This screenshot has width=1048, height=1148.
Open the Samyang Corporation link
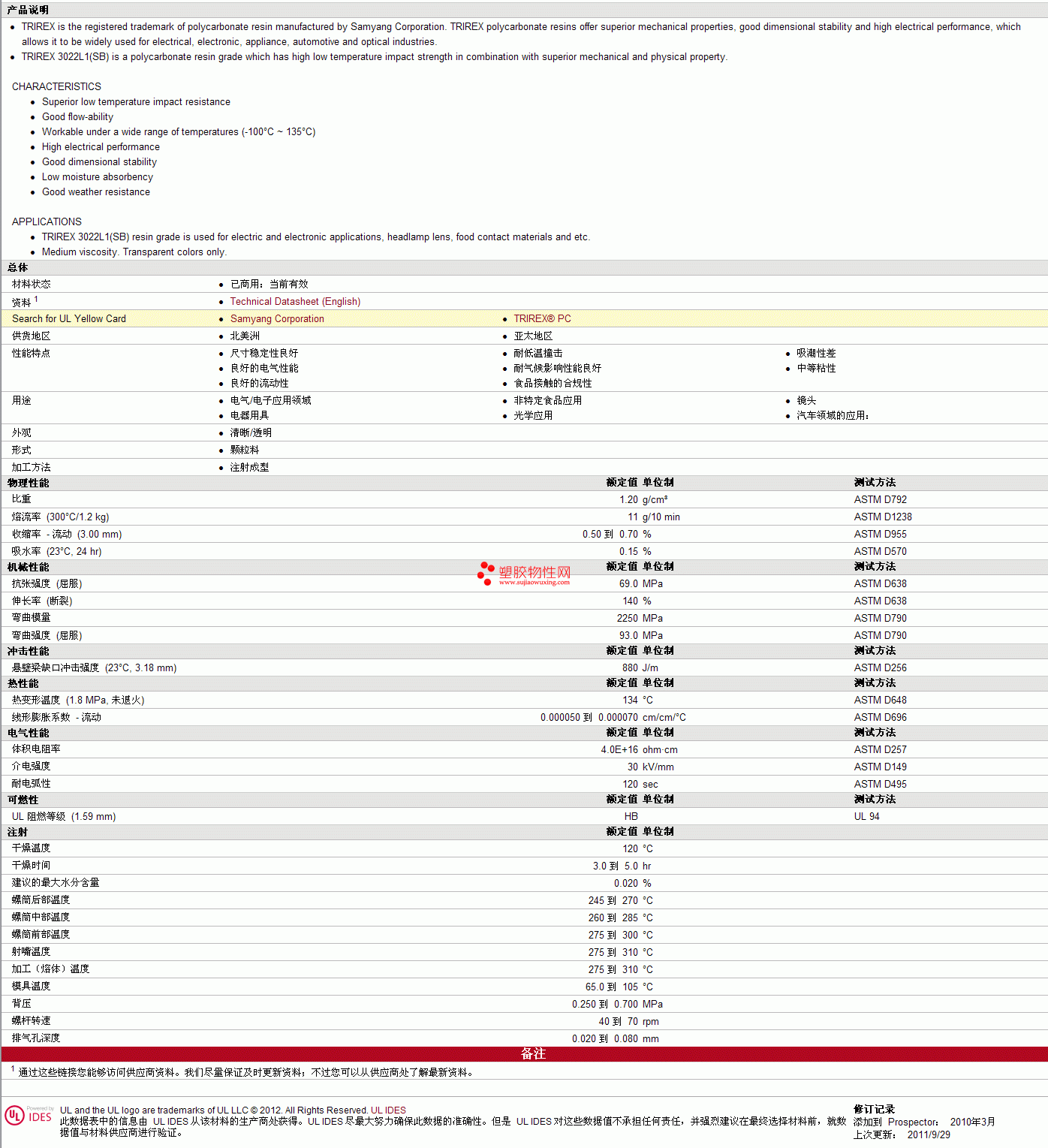pyautogui.click(x=277, y=318)
